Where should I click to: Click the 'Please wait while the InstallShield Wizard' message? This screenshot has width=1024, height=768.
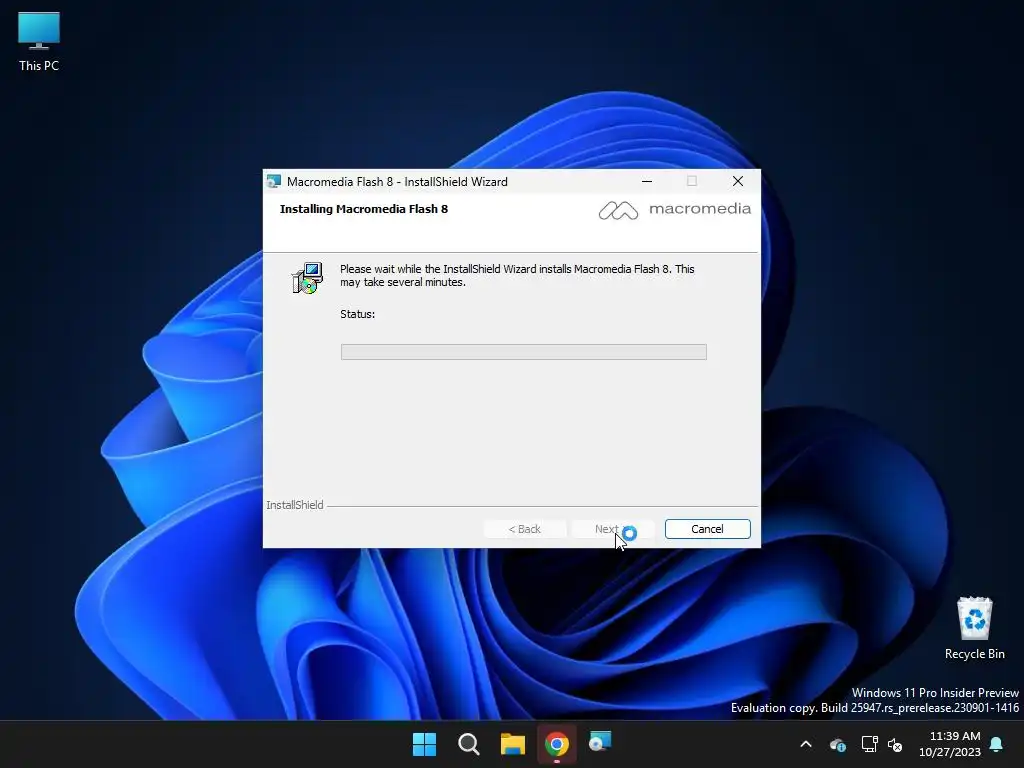click(x=517, y=276)
